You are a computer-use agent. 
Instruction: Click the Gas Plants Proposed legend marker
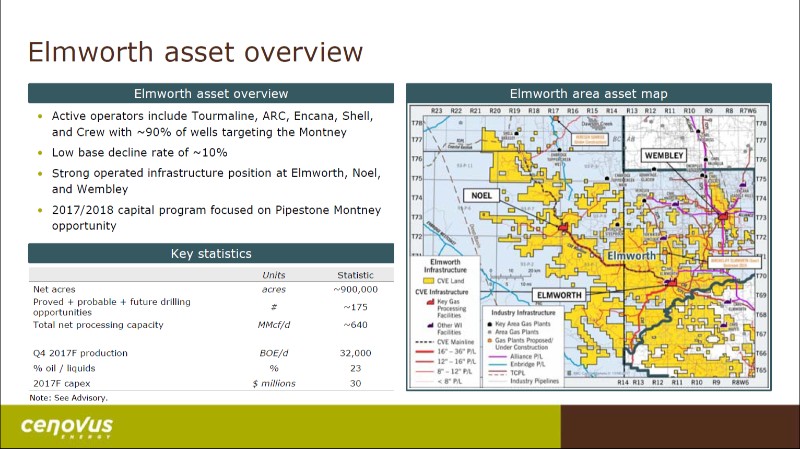click(490, 340)
